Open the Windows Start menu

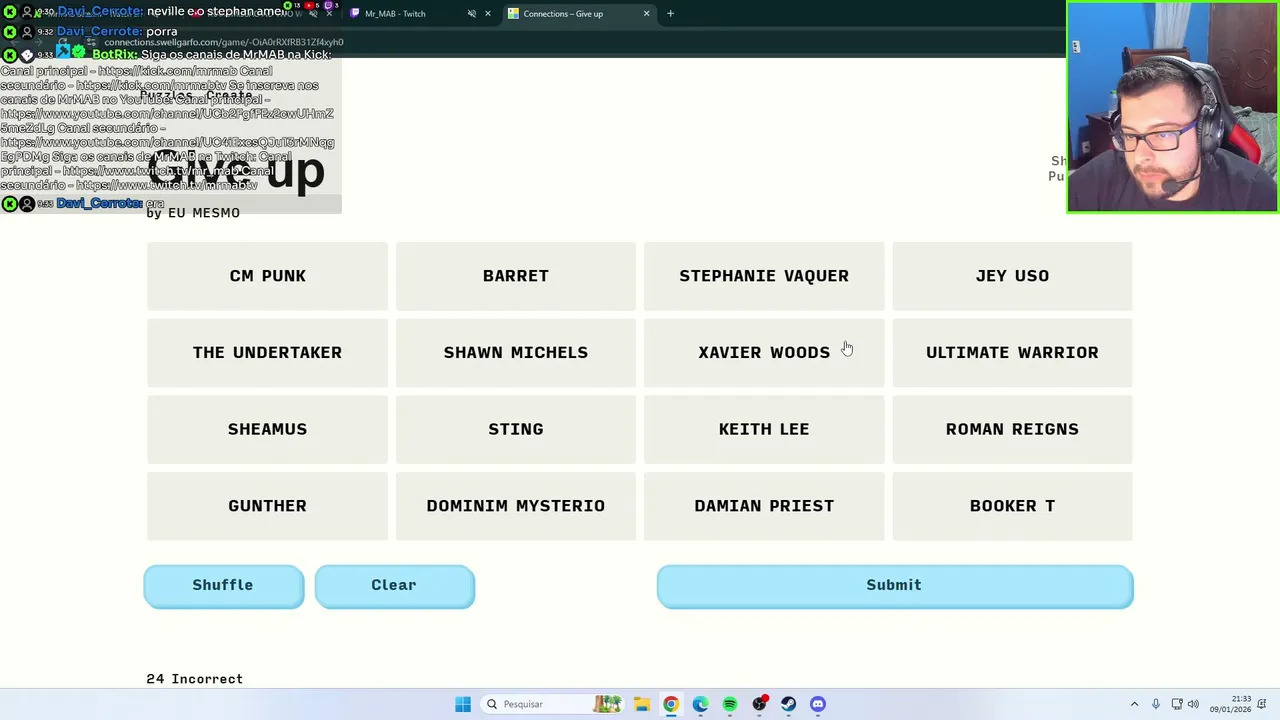click(x=463, y=704)
